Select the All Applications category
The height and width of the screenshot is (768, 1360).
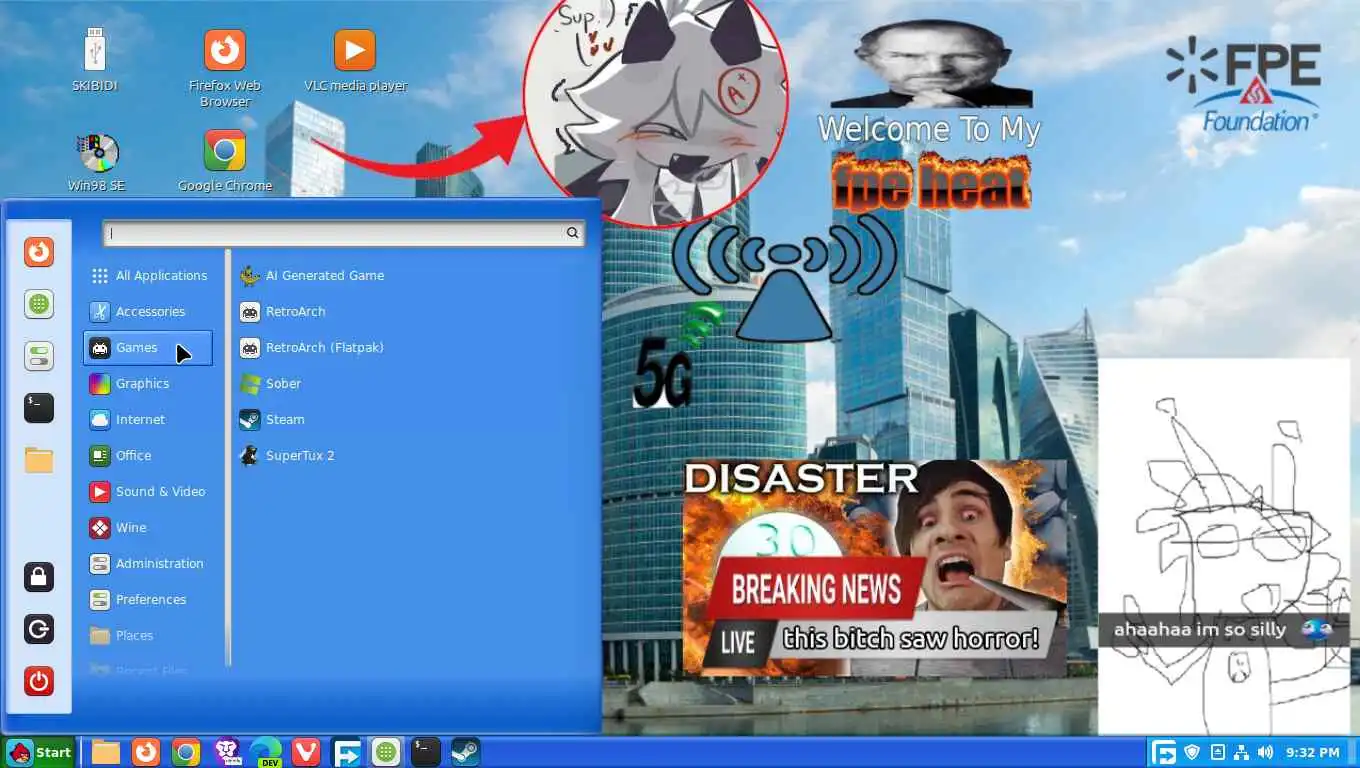[148, 276]
